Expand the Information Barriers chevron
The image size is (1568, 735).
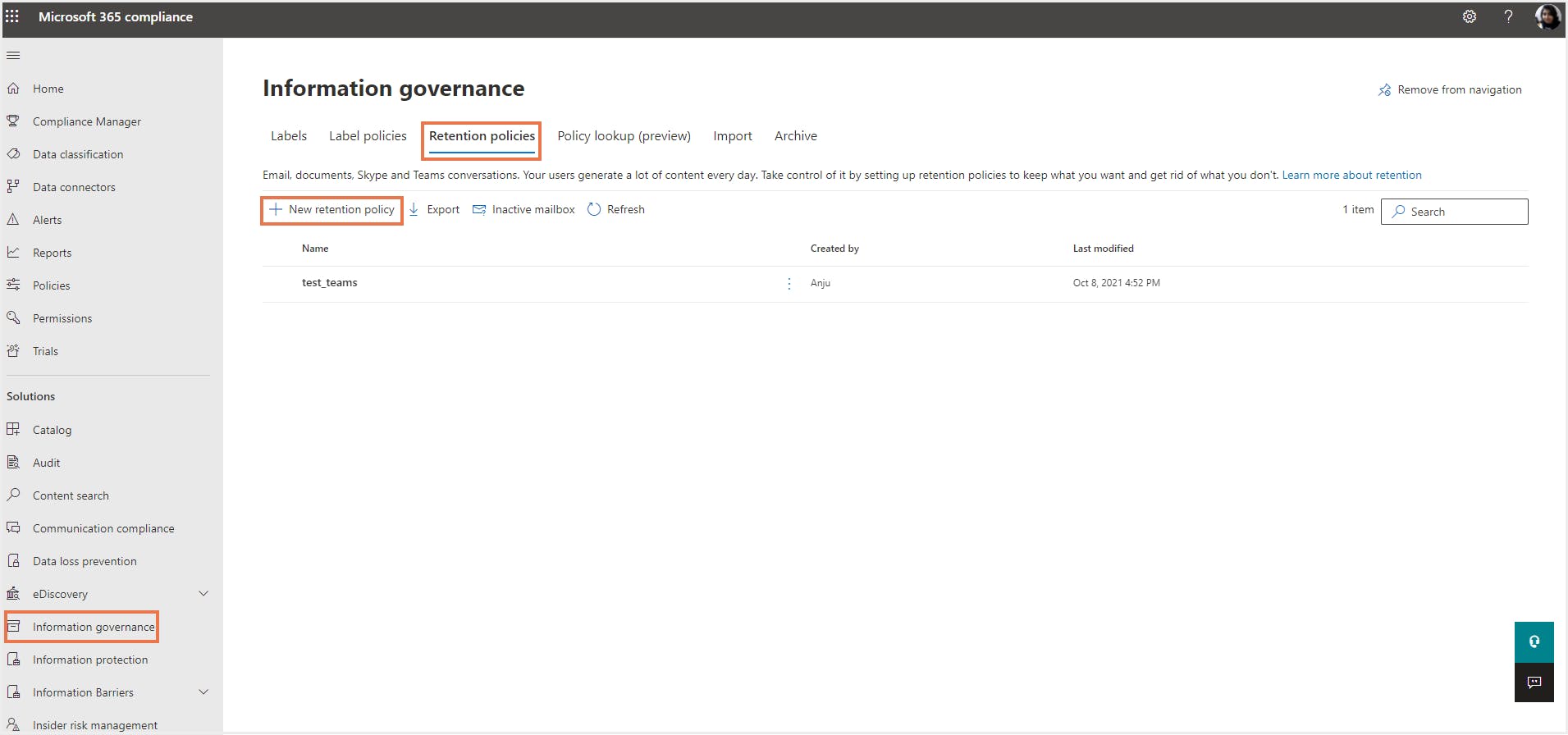(203, 692)
